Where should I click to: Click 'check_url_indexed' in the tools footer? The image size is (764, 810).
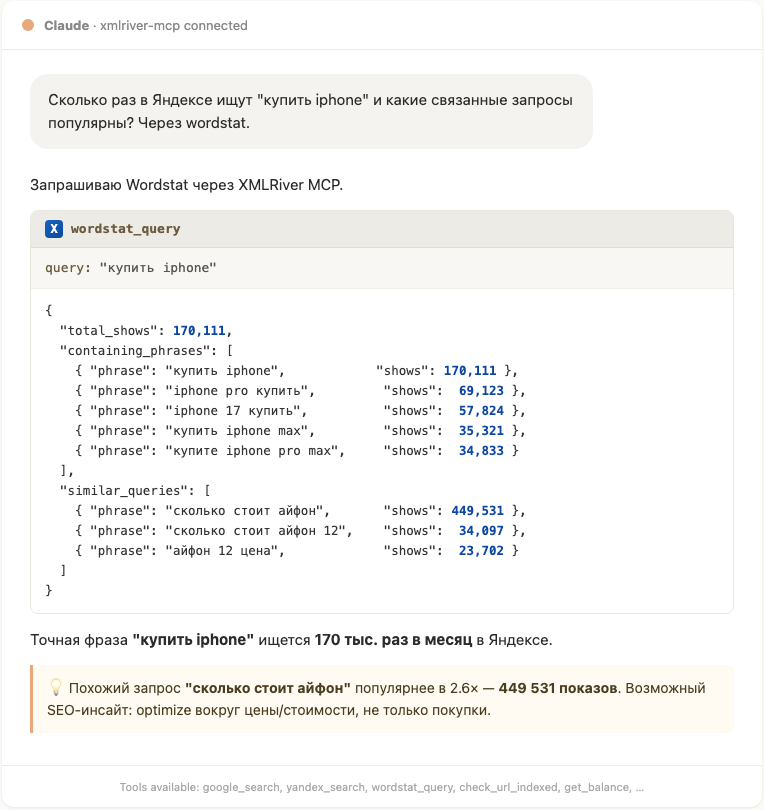pos(508,787)
